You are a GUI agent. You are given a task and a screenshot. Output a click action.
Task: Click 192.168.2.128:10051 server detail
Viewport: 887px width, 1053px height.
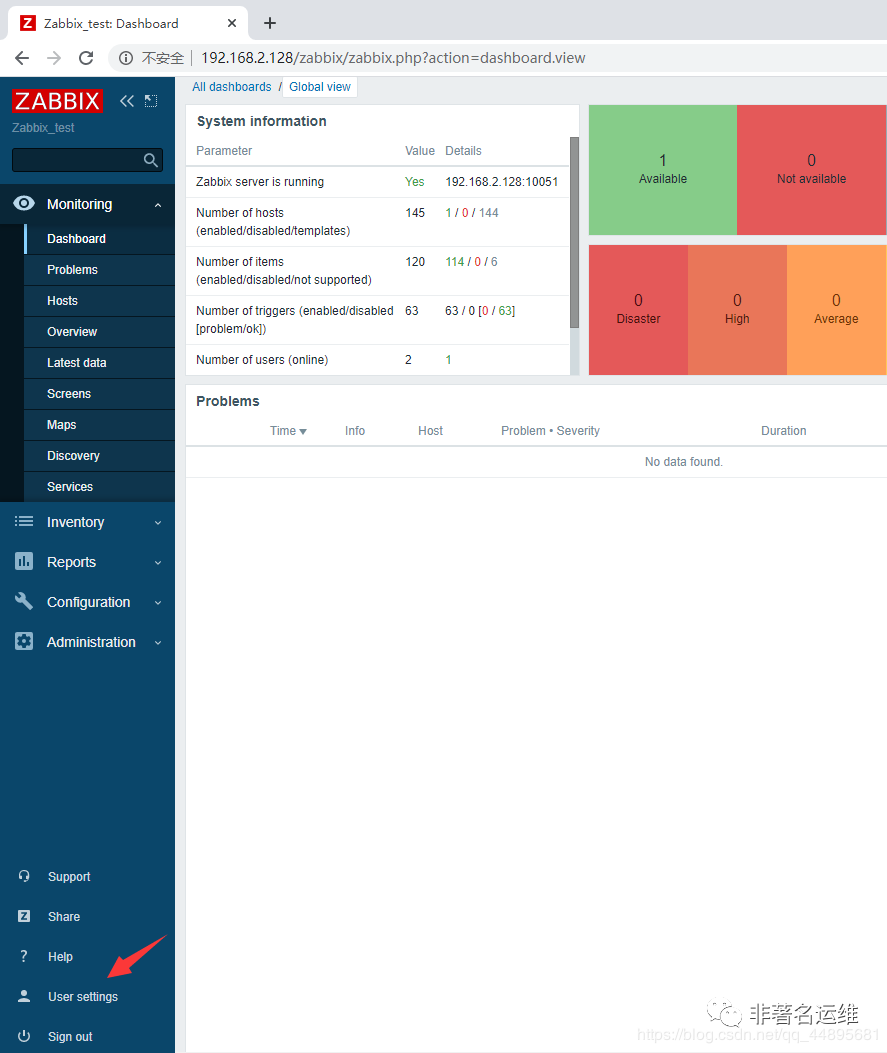pos(502,182)
